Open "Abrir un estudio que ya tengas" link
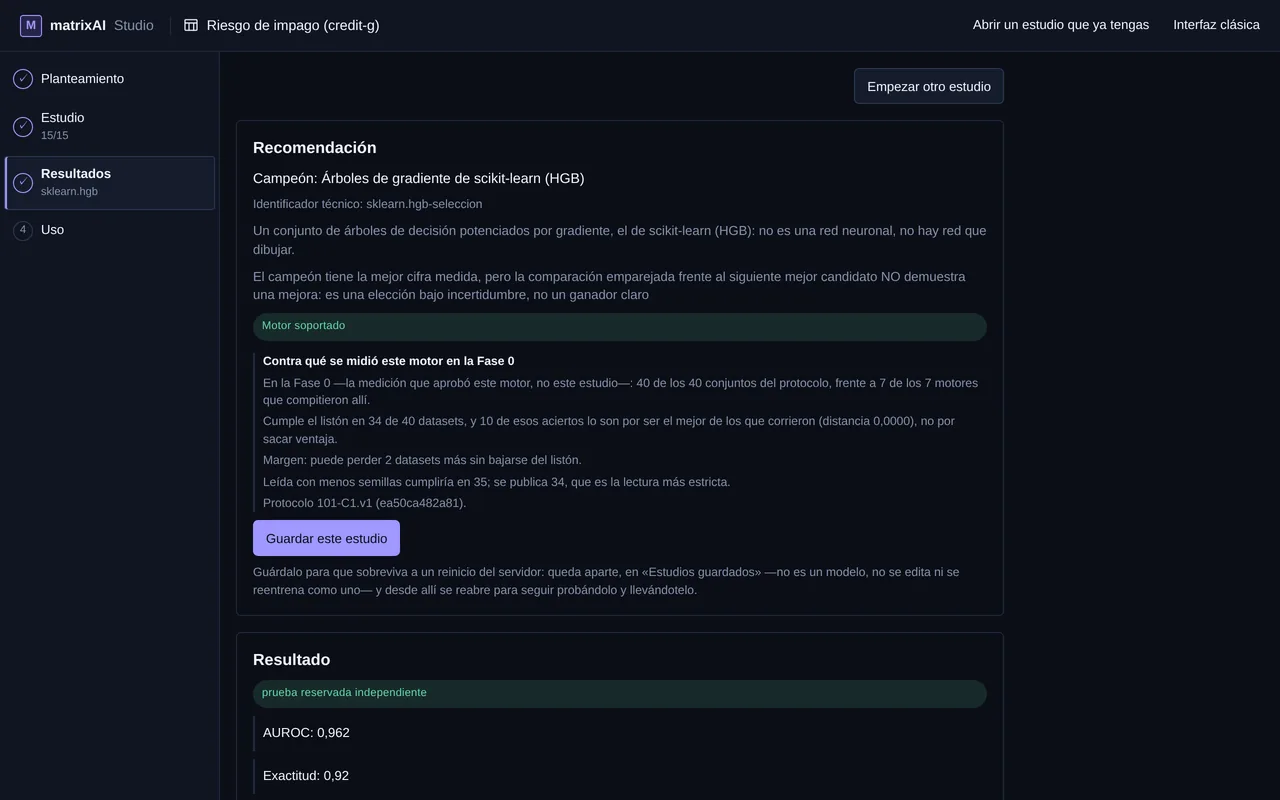1280x800 pixels. coord(1061,25)
